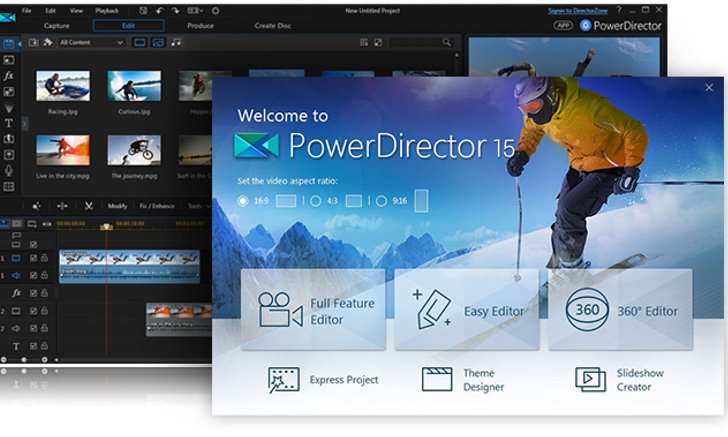Launch the Easy Editor

(x=467, y=310)
